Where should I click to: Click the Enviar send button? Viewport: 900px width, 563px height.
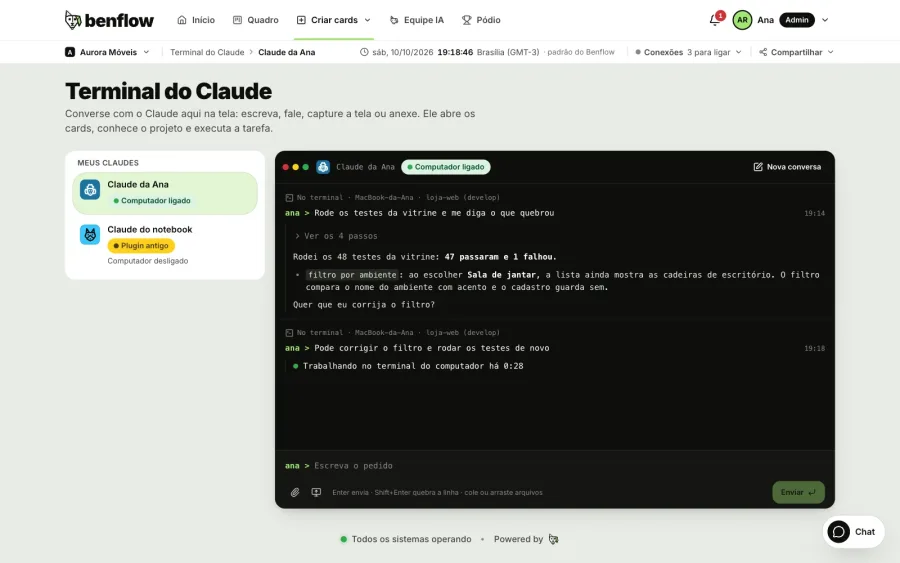pyautogui.click(x=798, y=492)
